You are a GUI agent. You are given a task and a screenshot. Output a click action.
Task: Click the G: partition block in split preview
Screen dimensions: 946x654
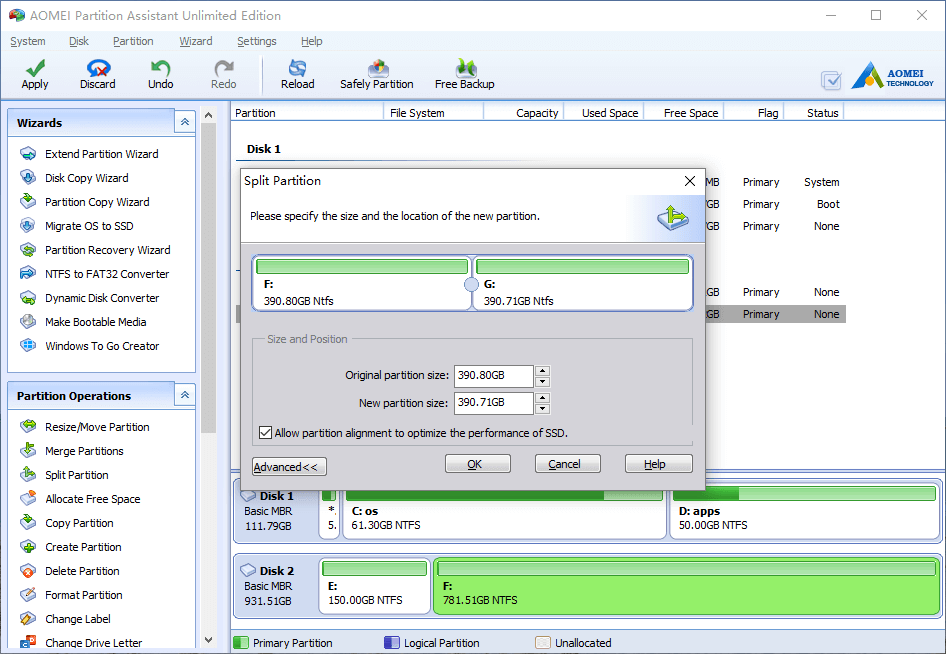click(583, 283)
